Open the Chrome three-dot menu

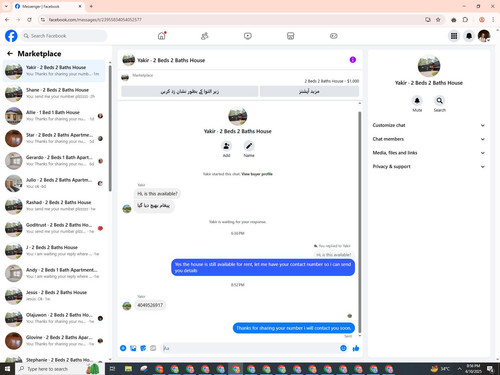click(x=493, y=20)
